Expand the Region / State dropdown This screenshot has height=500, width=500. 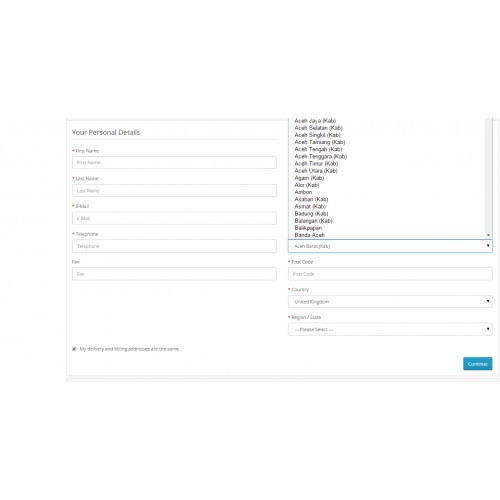pos(390,329)
